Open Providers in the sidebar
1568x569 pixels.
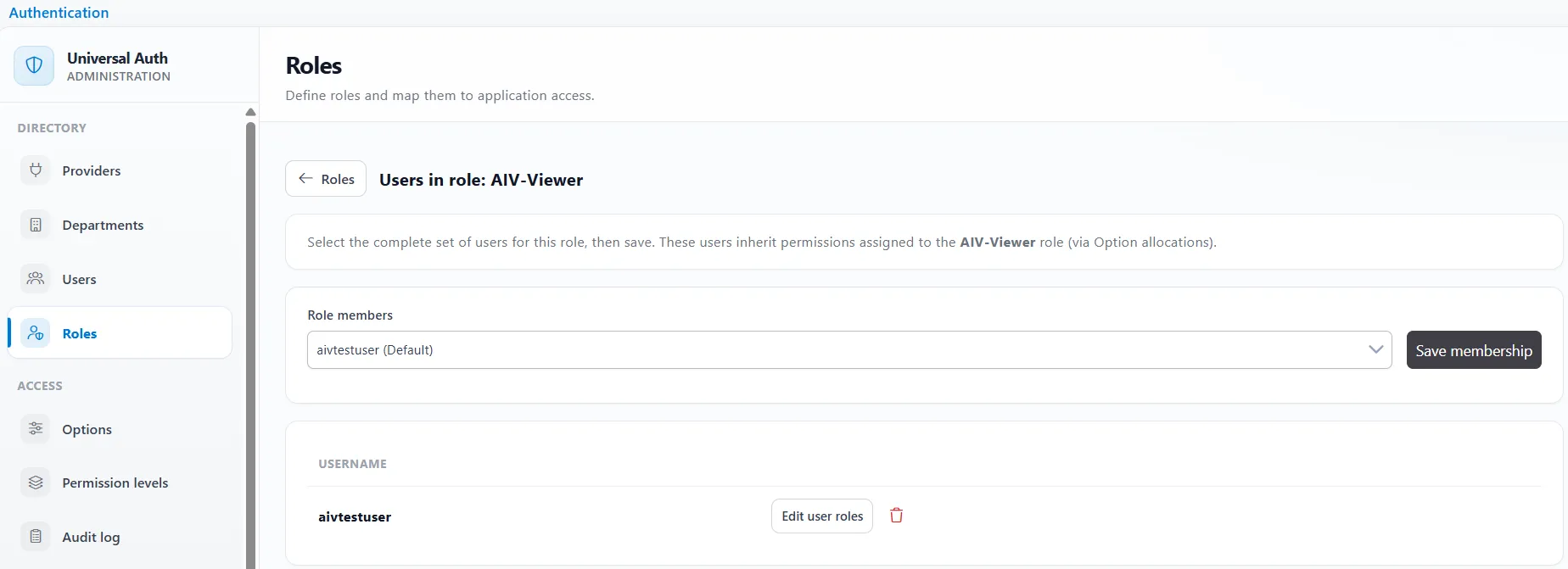(120, 170)
